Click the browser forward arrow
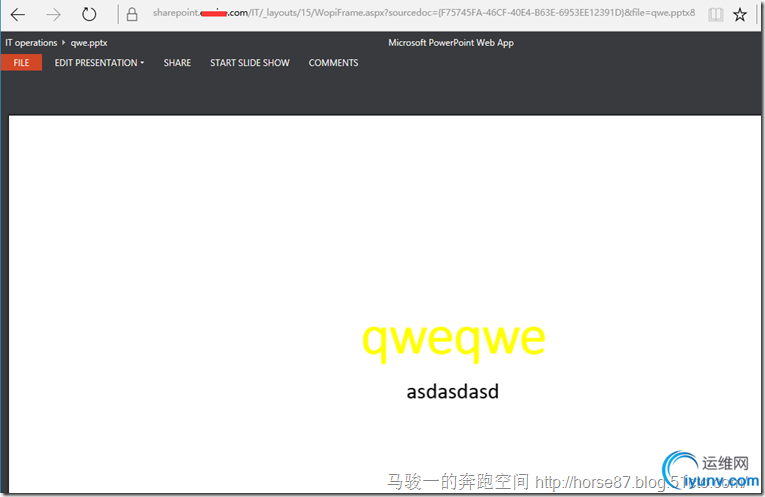The width and height of the screenshot is (765, 497). coord(53,15)
